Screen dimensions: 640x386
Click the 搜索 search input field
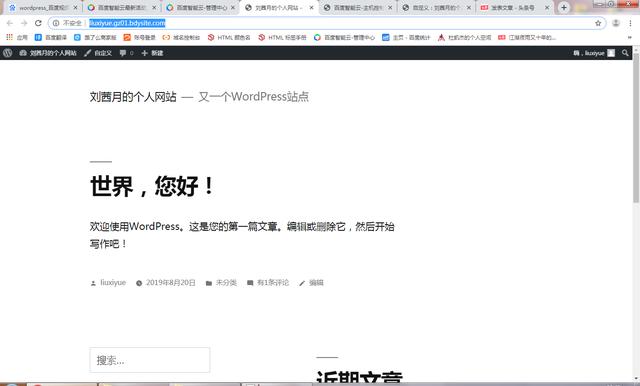pyautogui.click(x=150, y=360)
